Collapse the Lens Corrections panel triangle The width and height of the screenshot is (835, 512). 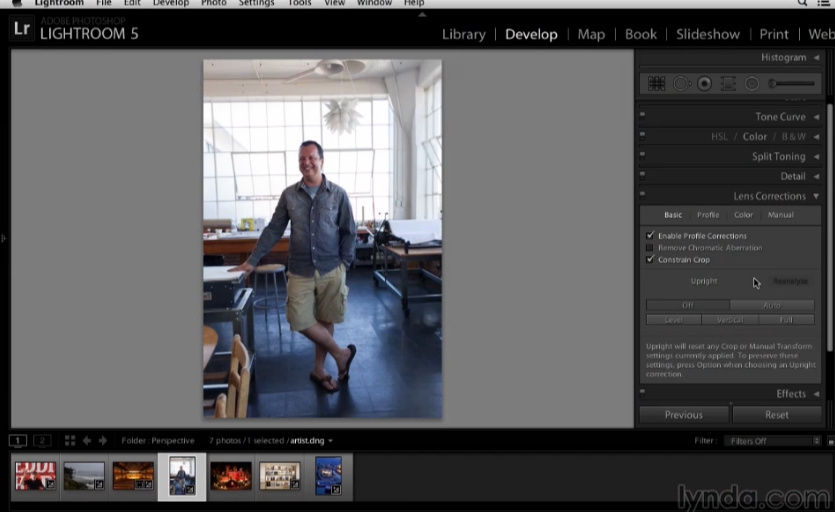(816, 196)
